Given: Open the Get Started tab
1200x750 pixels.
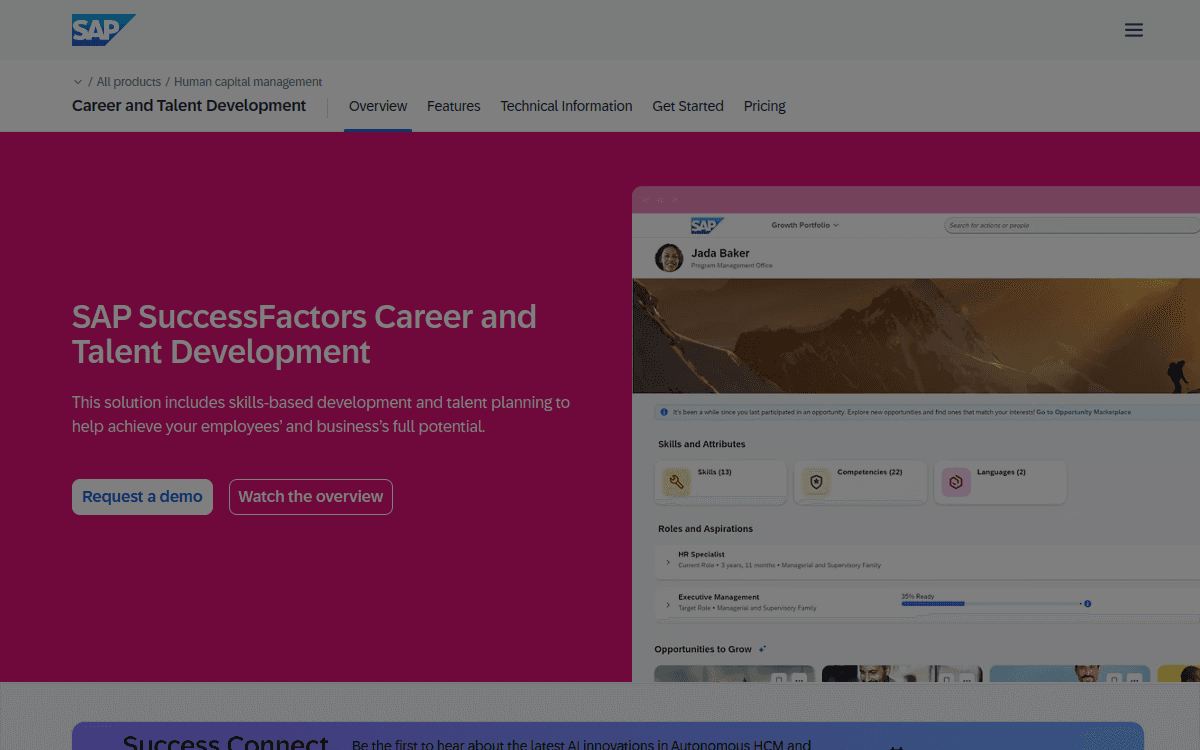Looking at the screenshot, I should coord(688,106).
